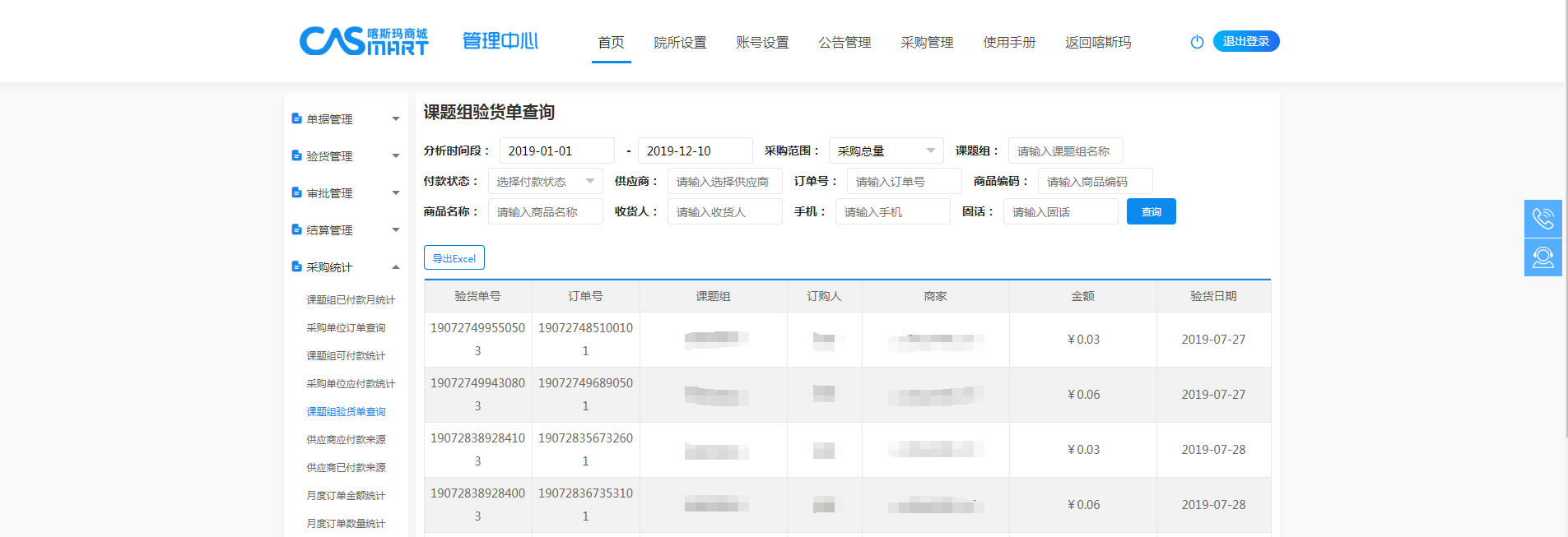
Task: Click the 订单号 input field
Action: (904, 181)
